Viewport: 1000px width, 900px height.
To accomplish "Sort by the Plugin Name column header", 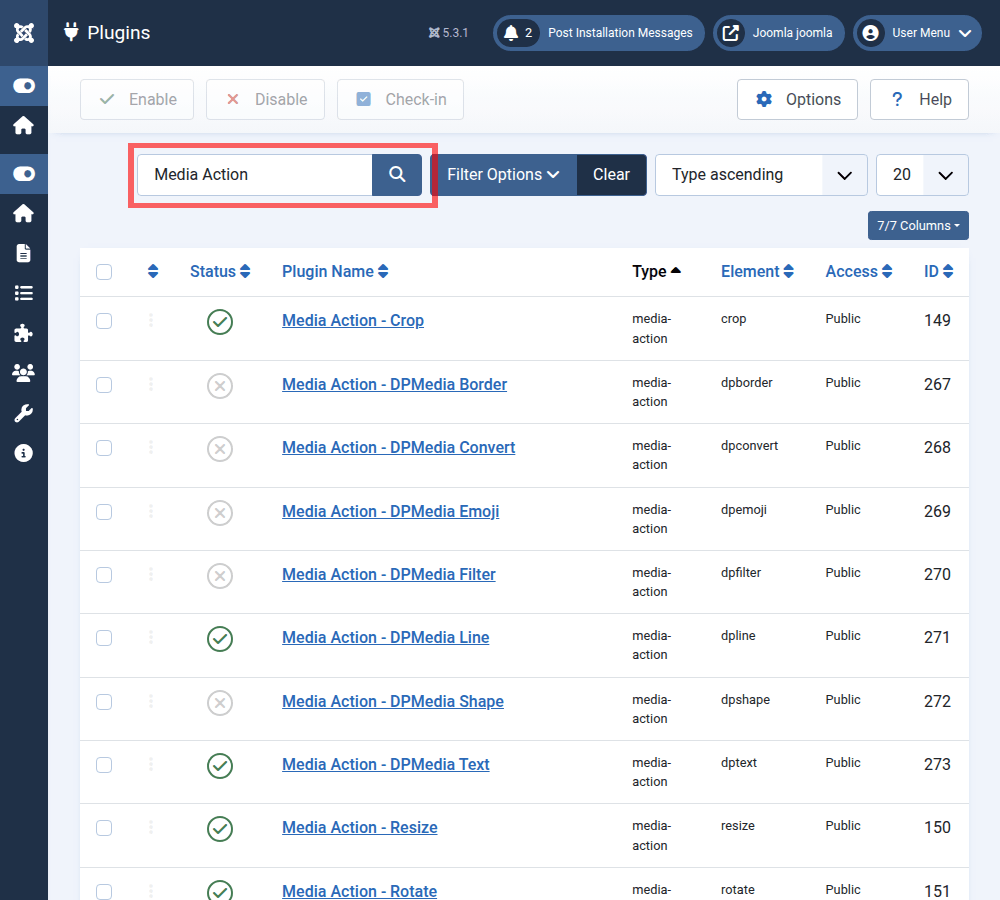I will pyautogui.click(x=334, y=272).
